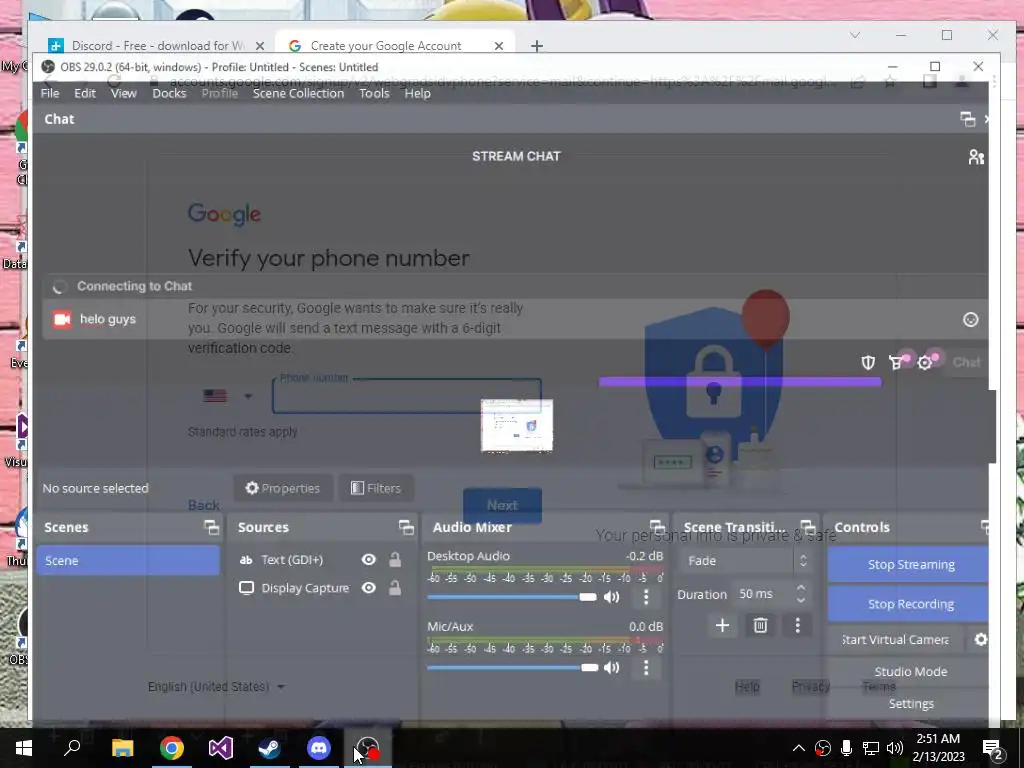Click the helo guys chat message field

coord(516,319)
